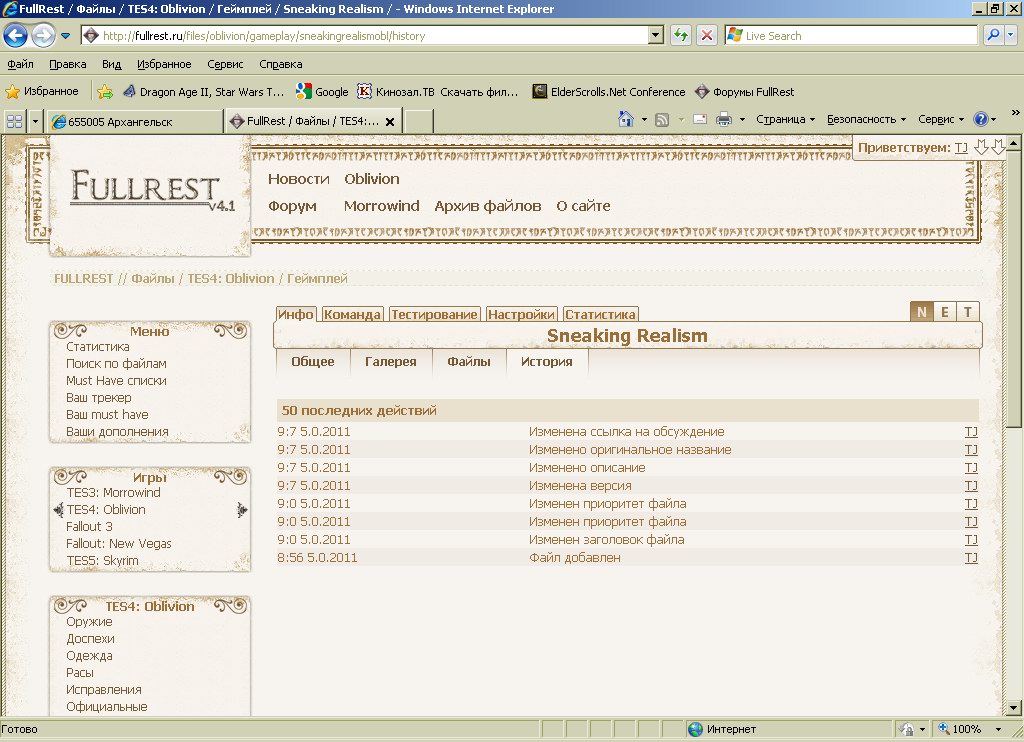Click the Интернет zone globe icon
The height and width of the screenshot is (742, 1024).
[696, 729]
